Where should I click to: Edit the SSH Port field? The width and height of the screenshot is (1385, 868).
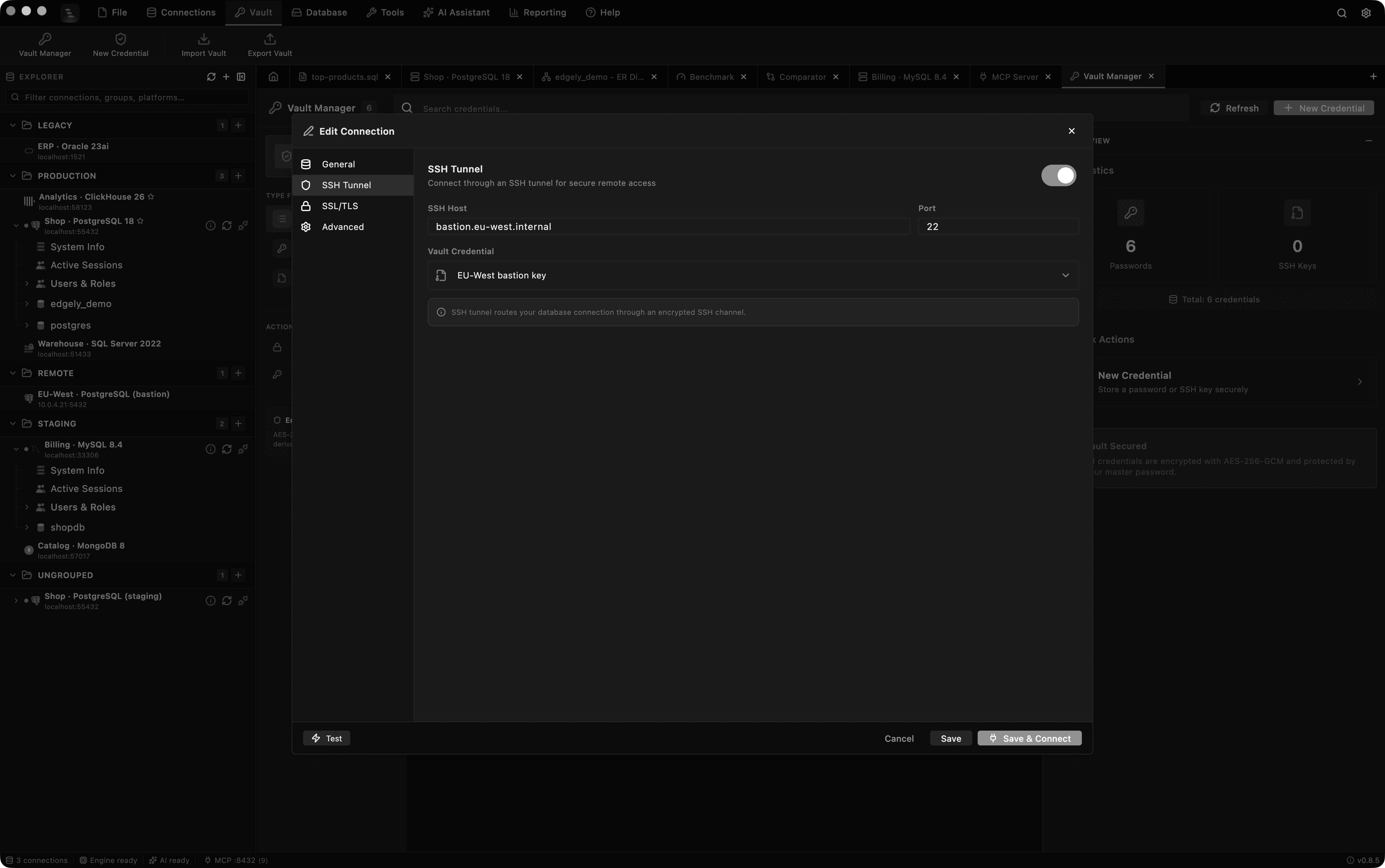click(x=998, y=226)
